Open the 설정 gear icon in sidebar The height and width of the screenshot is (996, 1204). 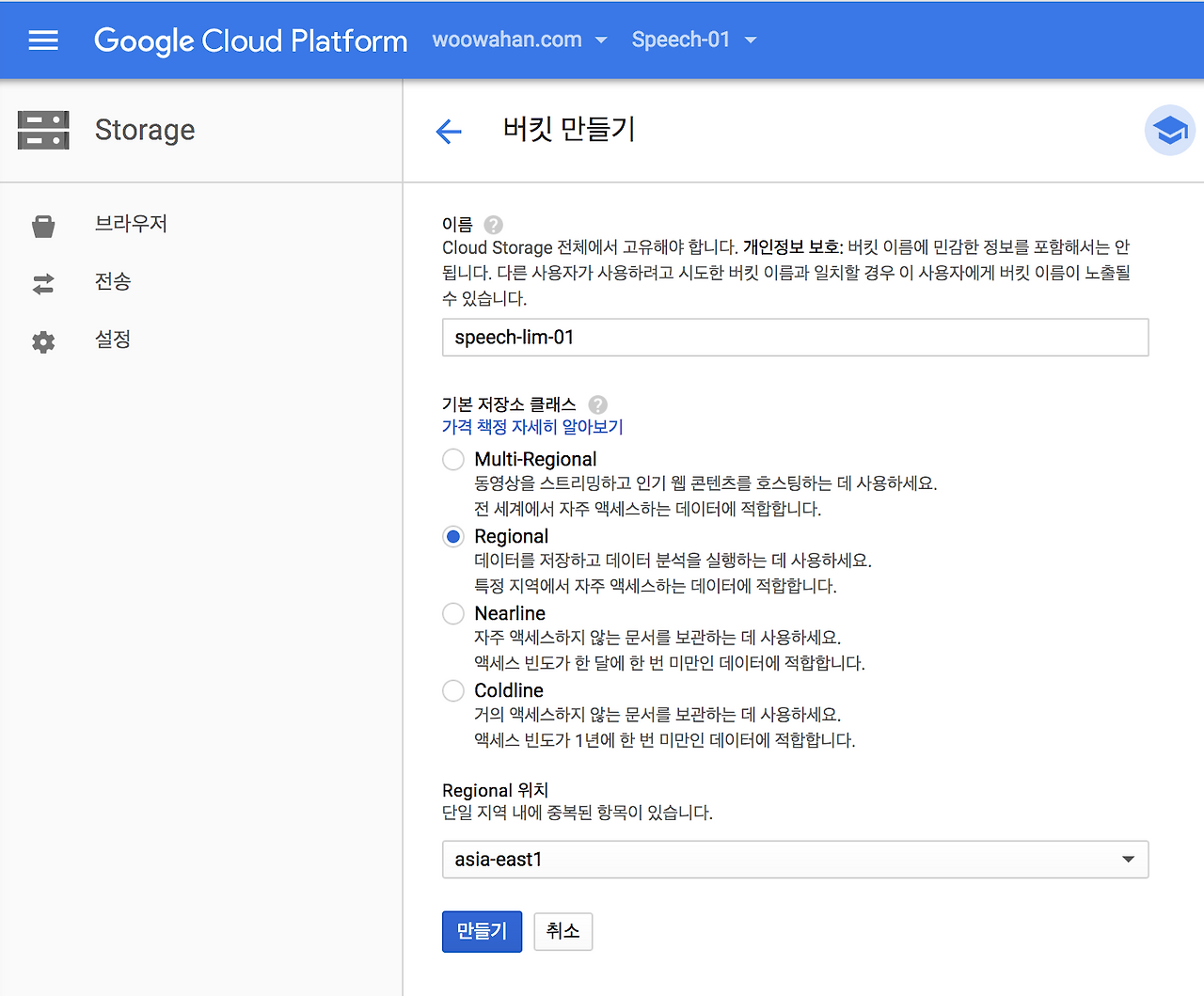coord(43,341)
